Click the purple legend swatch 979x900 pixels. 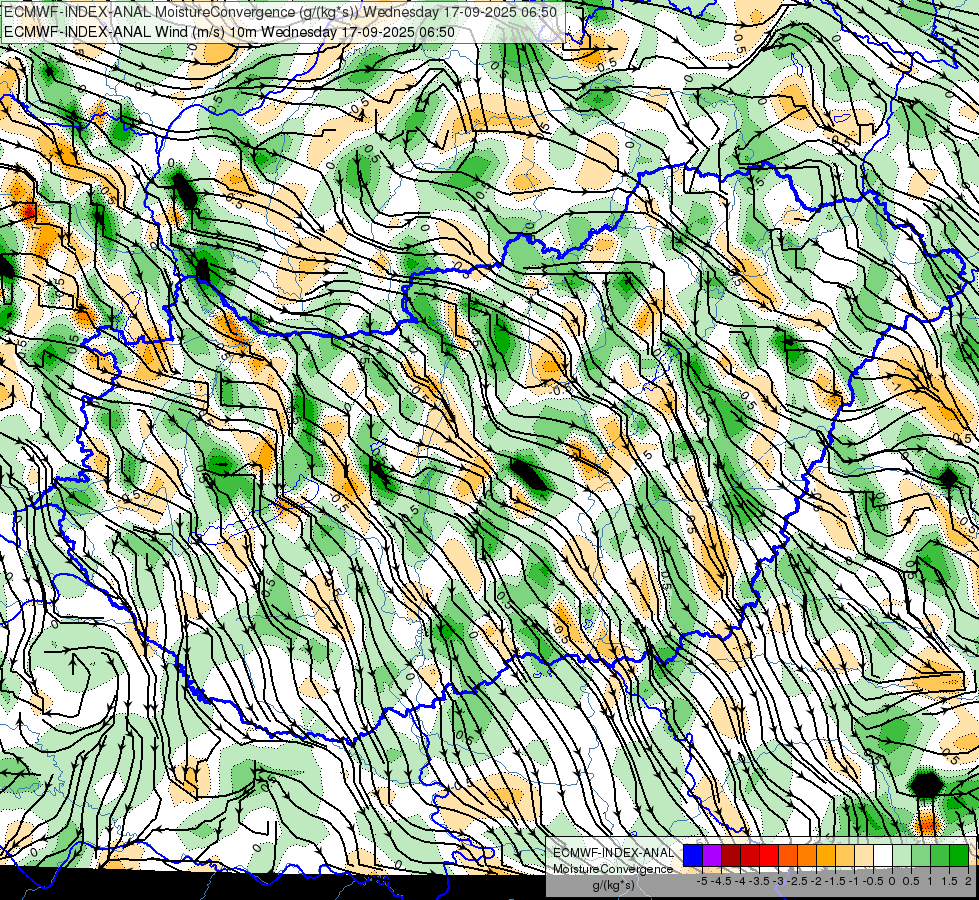(712, 856)
